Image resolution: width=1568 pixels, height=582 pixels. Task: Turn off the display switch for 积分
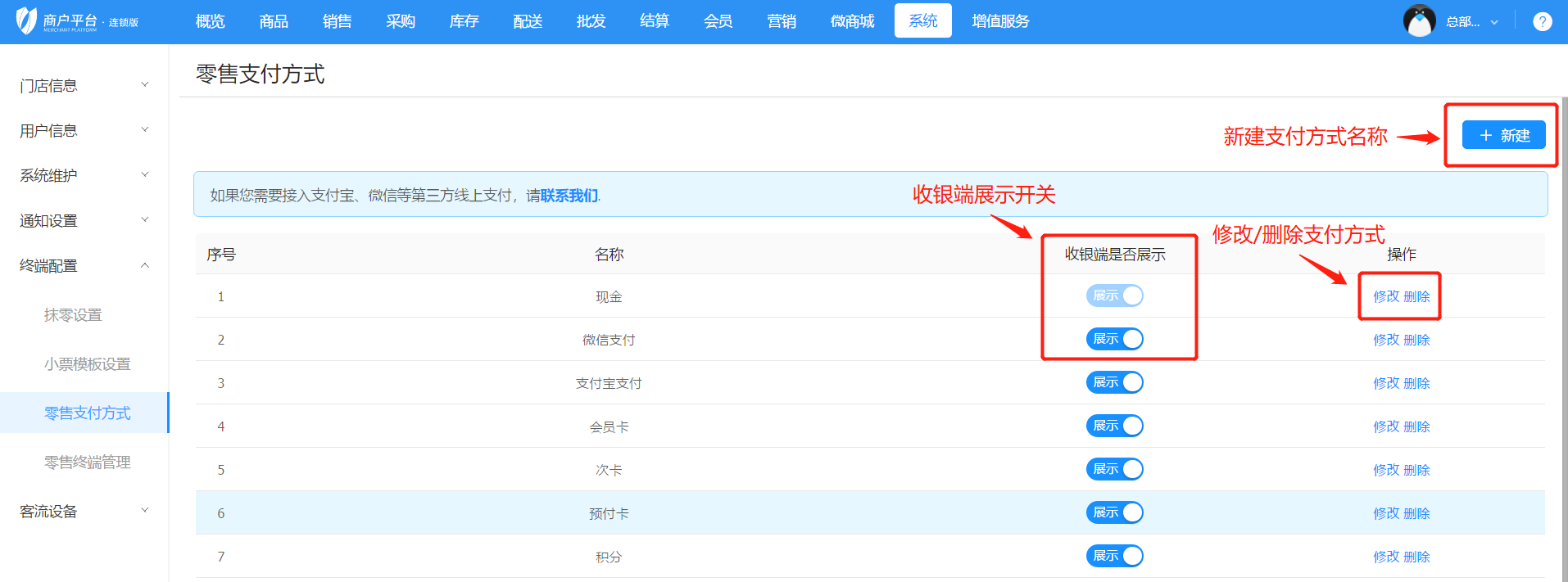(x=1114, y=556)
